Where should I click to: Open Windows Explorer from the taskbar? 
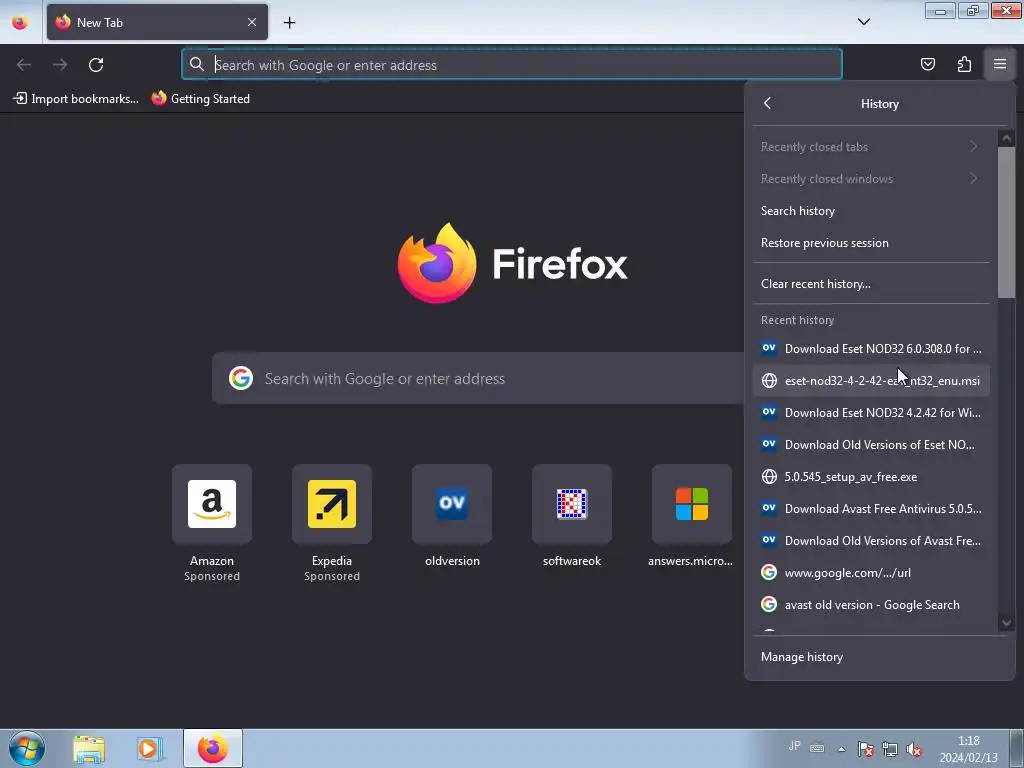[x=89, y=749]
